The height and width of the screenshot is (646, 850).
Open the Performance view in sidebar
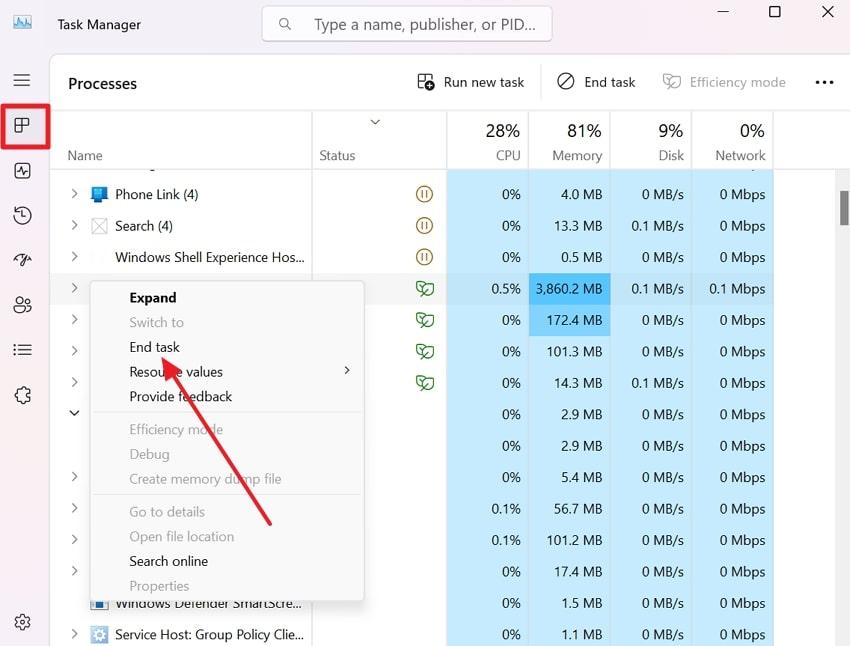point(25,170)
